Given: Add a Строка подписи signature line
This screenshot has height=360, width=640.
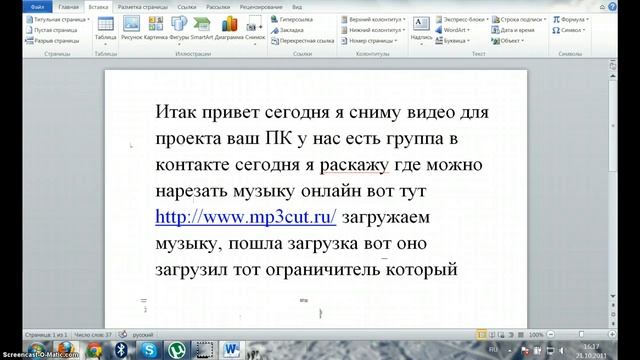Looking at the screenshot, I should 519,19.
